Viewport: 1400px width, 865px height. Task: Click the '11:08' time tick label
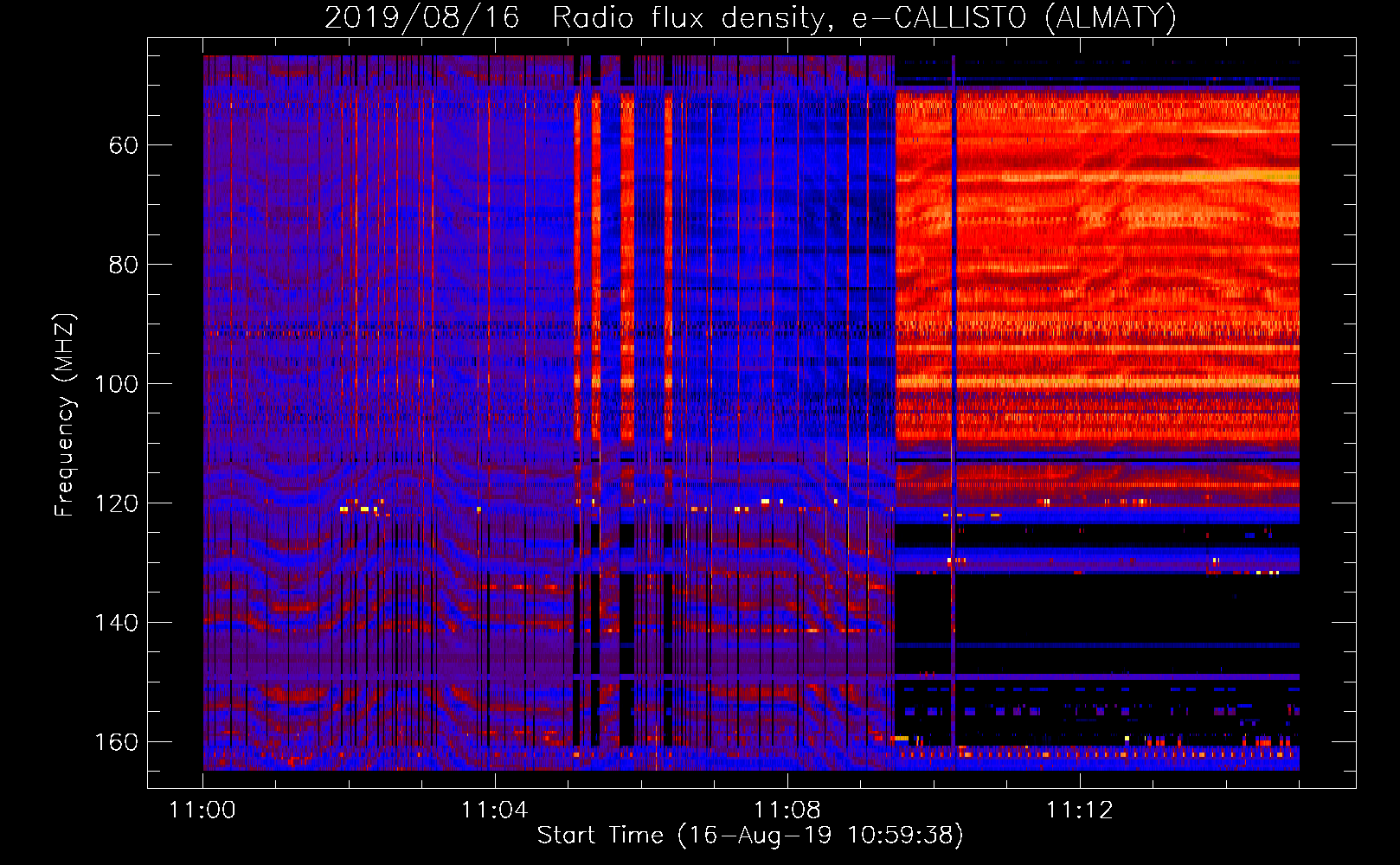pos(787,811)
